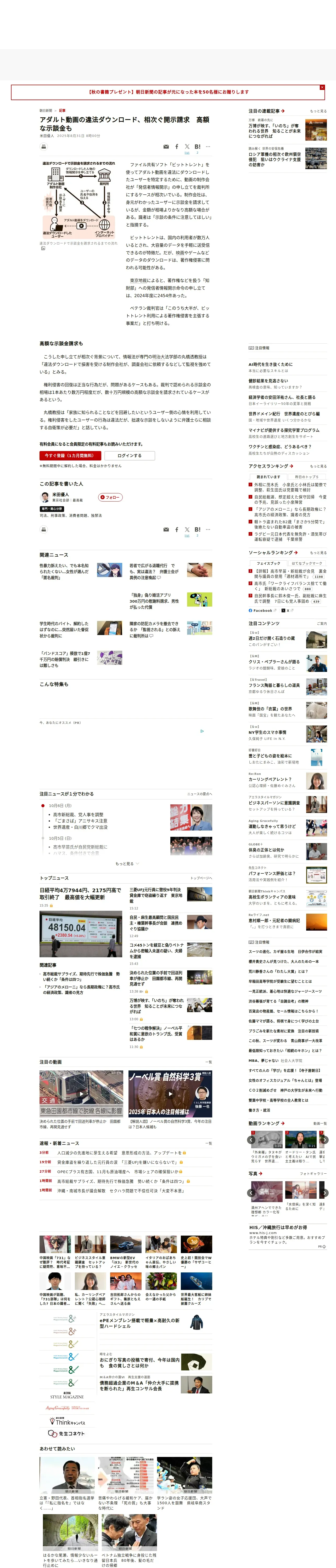Open the 日経平均4万7944円 top news headline
336x1568 pixels.
click(81, 893)
